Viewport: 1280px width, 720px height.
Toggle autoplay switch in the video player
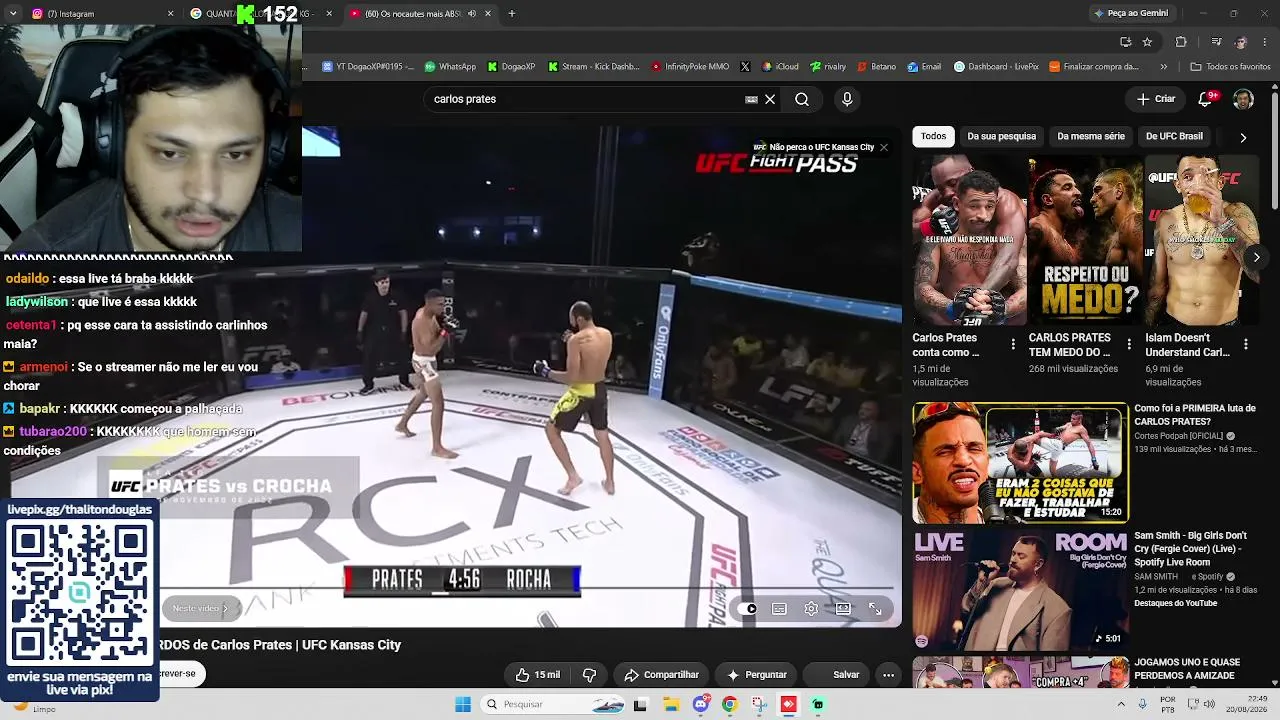click(748, 608)
